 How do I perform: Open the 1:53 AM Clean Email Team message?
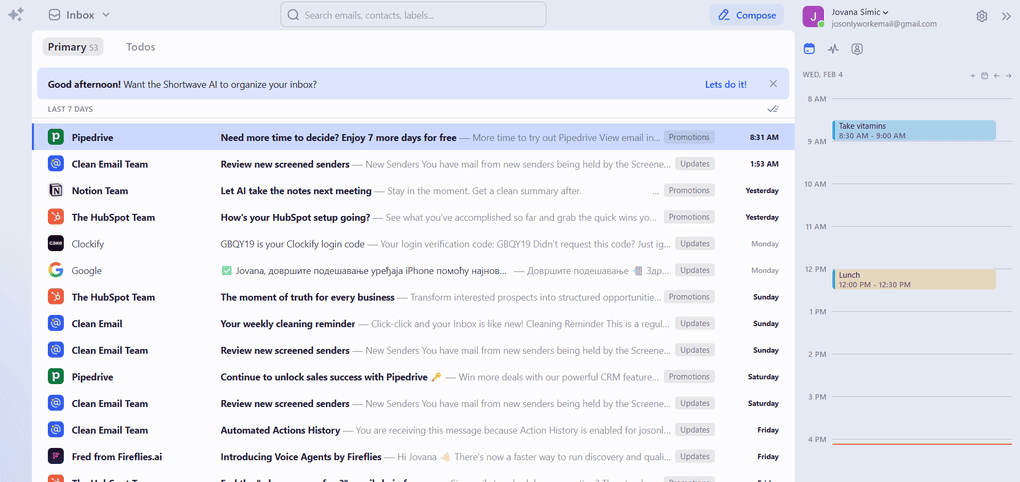pos(413,164)
